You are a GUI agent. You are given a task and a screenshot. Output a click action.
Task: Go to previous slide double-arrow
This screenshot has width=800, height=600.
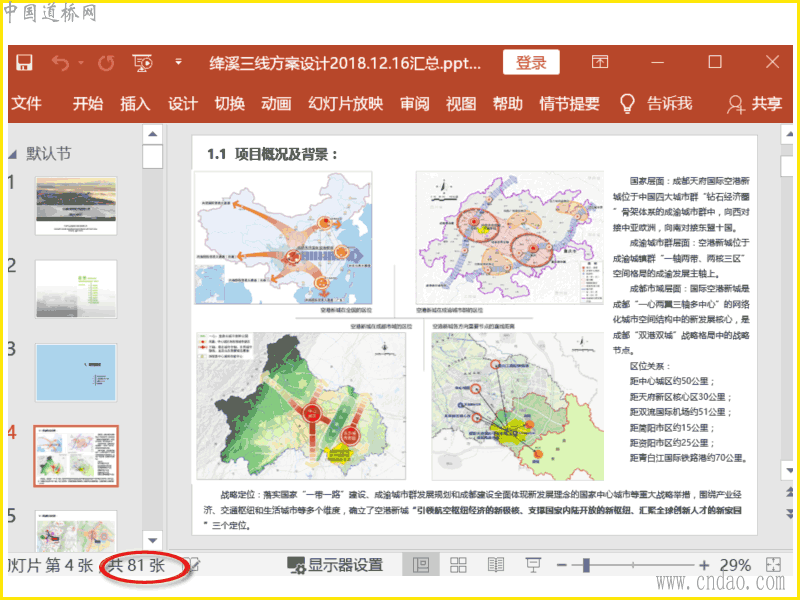789,492
